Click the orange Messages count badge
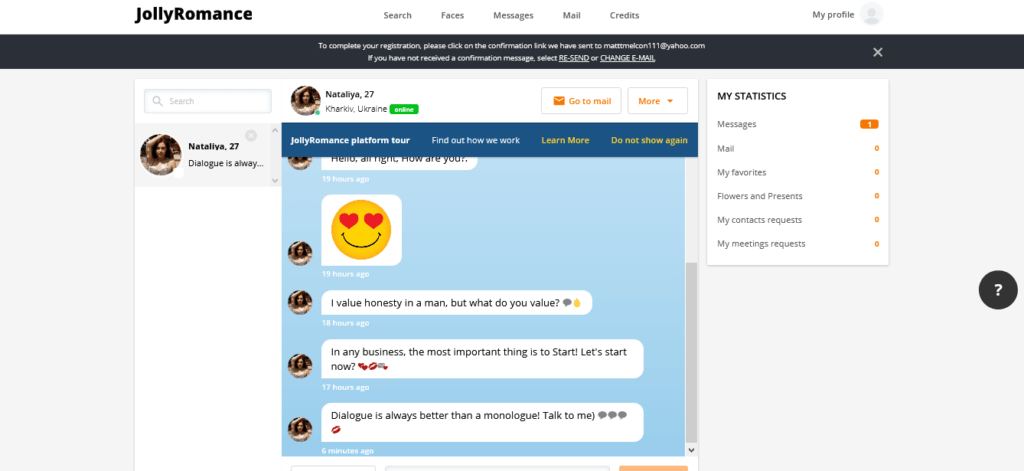Viewport: 1024px width, 471px height. coord(869,124)
